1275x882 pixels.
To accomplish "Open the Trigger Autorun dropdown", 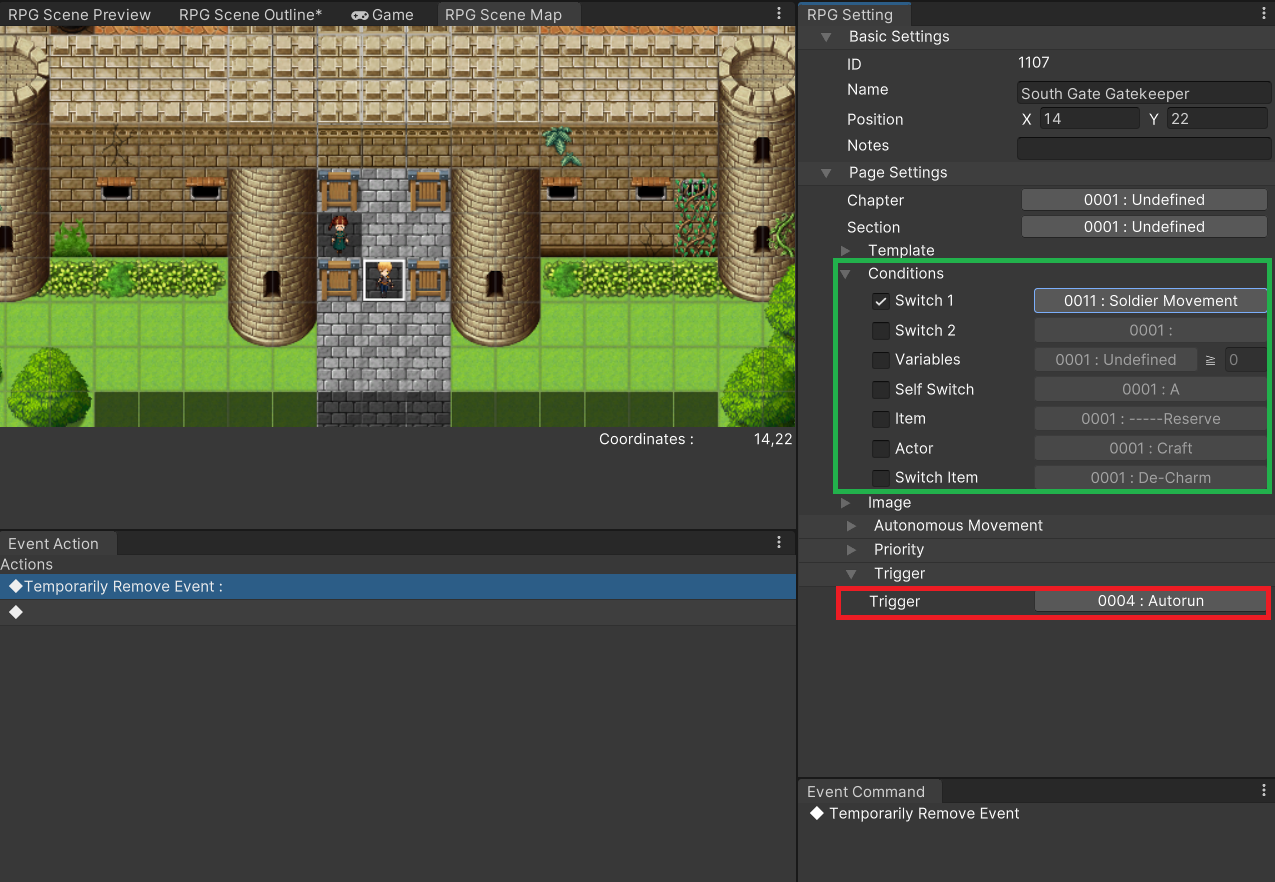I will pyautogui.click(x=1150, y=601).
